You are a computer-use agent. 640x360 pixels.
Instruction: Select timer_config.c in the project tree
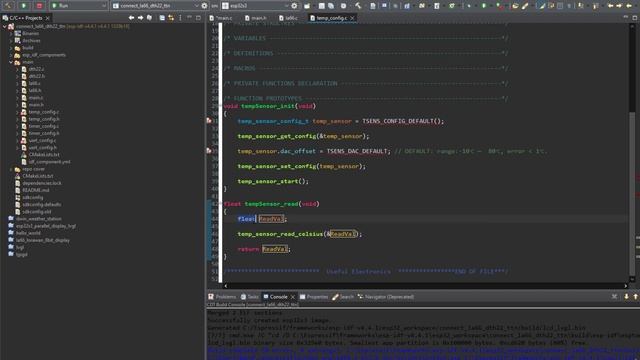(44, 126)
